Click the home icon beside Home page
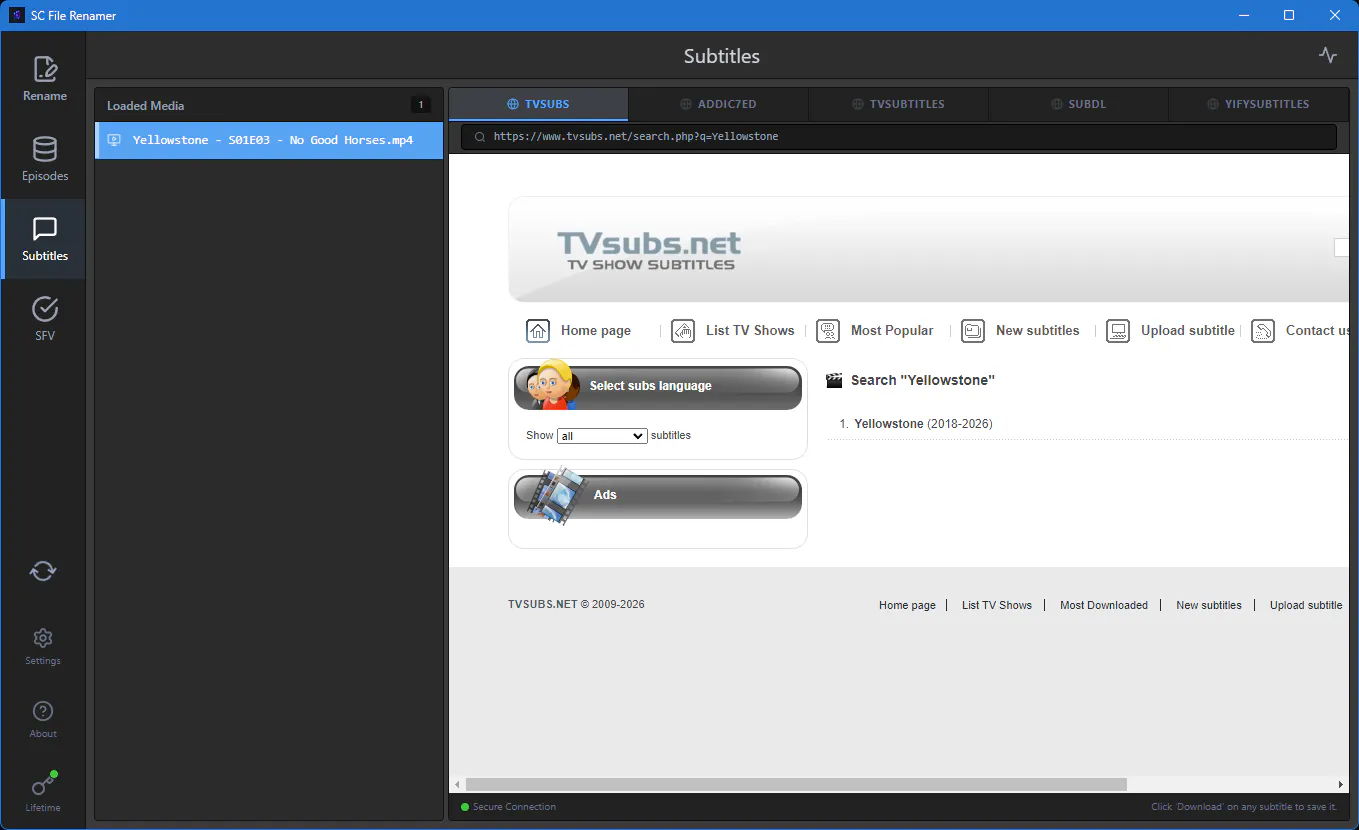Image resolution: width=1359 pixels, height=830 pixels. pos(538,331)
